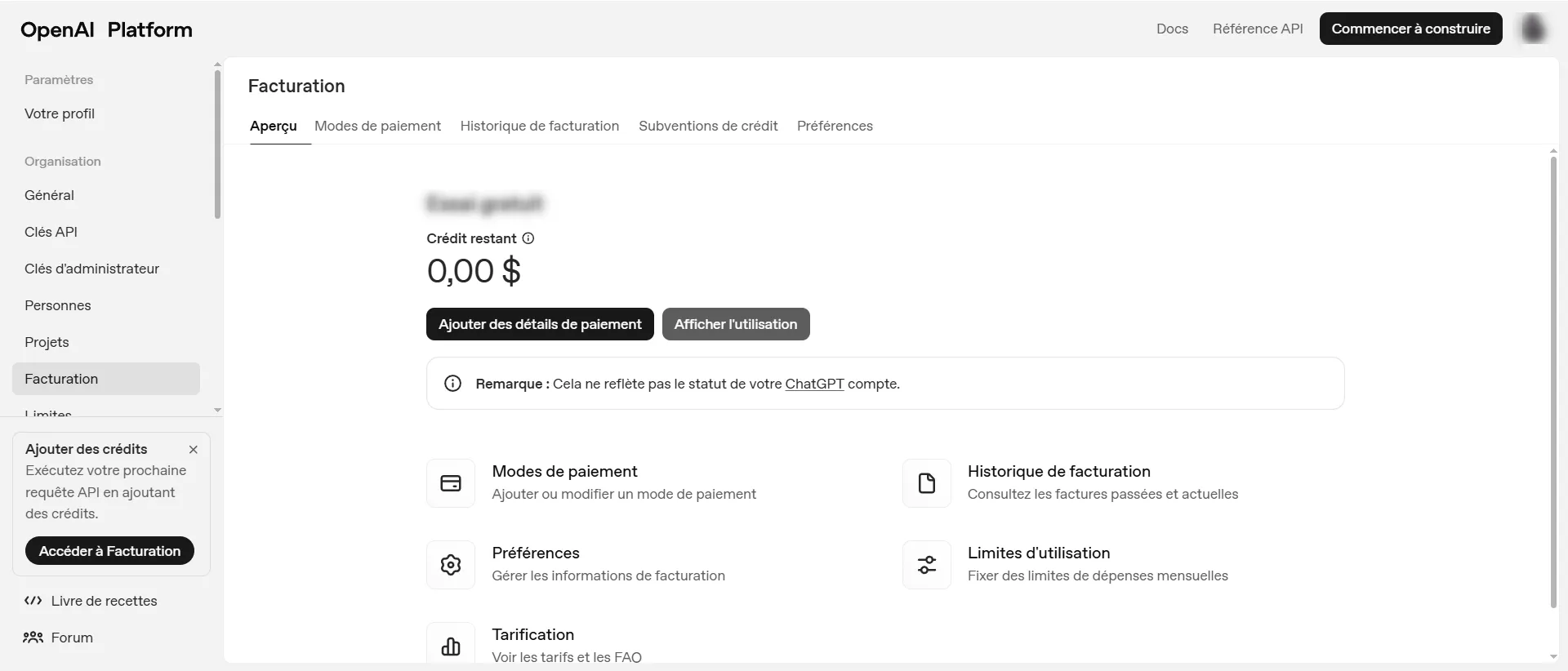Viewport: 1568px width, 671px height.
Task: Open Personnes in the sidebar
Action: pyautogui.click(x=106, y=305)
